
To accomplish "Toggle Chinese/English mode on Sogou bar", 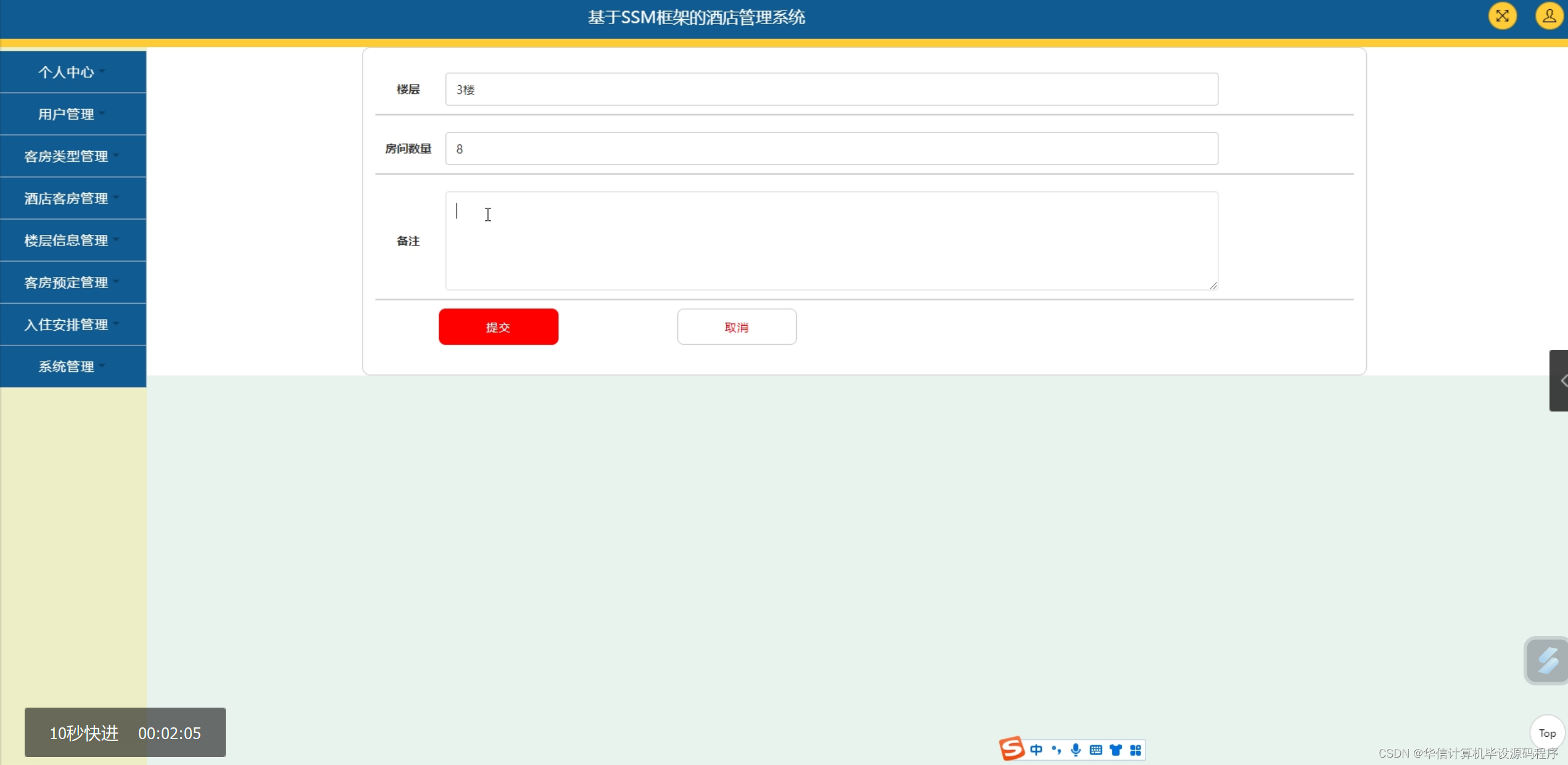I will point(1036,750).
